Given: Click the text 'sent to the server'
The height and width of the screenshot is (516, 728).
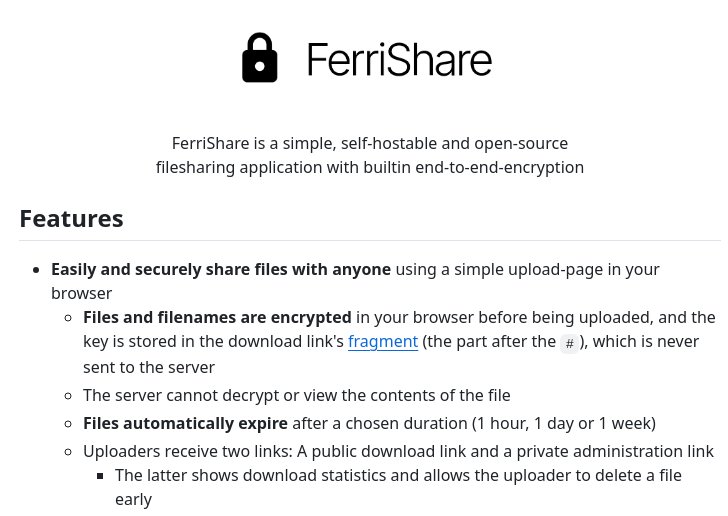Looking at the screenshot, I should (x=149, y=367).
